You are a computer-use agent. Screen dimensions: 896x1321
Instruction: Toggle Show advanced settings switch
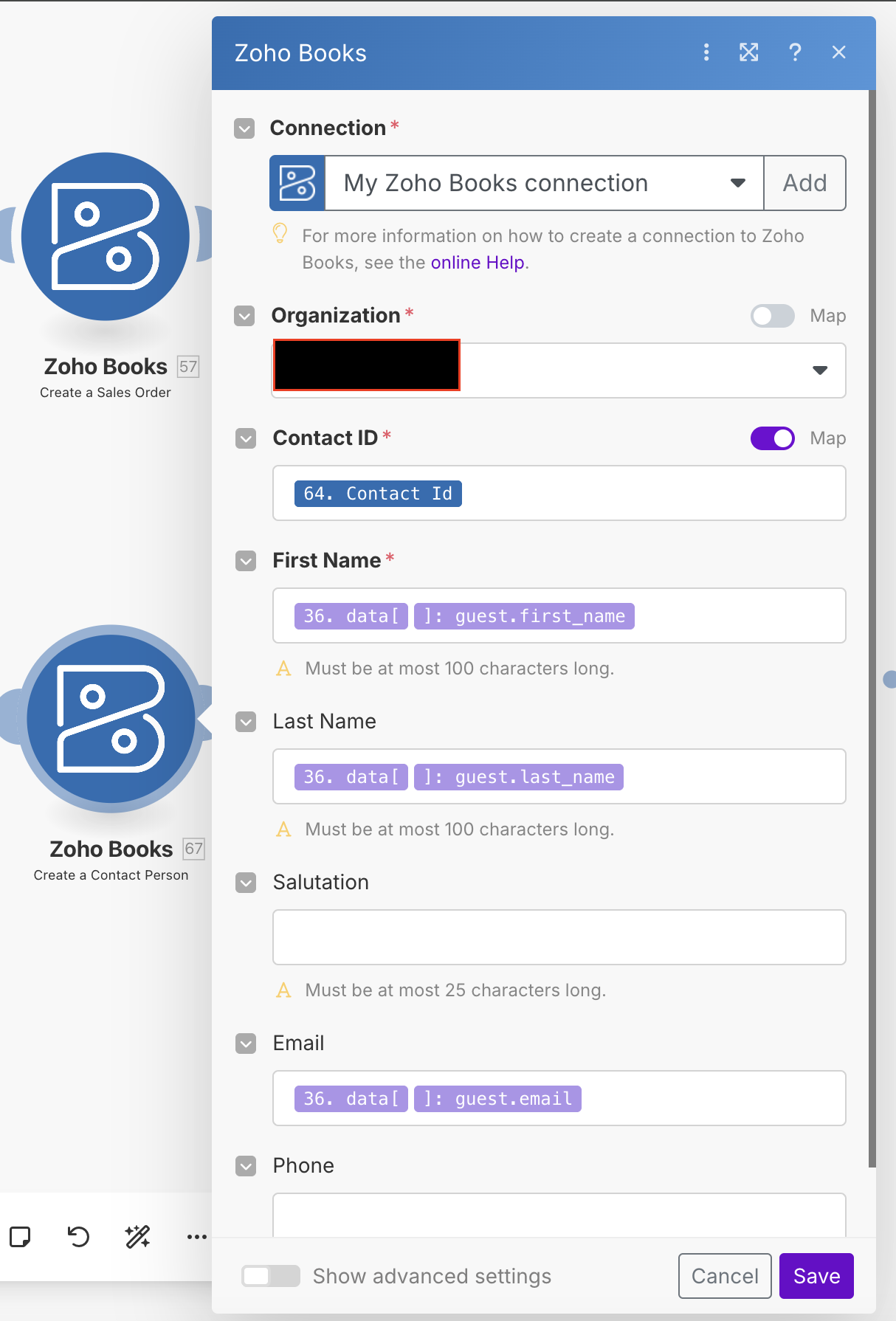tap(271, 1276)
